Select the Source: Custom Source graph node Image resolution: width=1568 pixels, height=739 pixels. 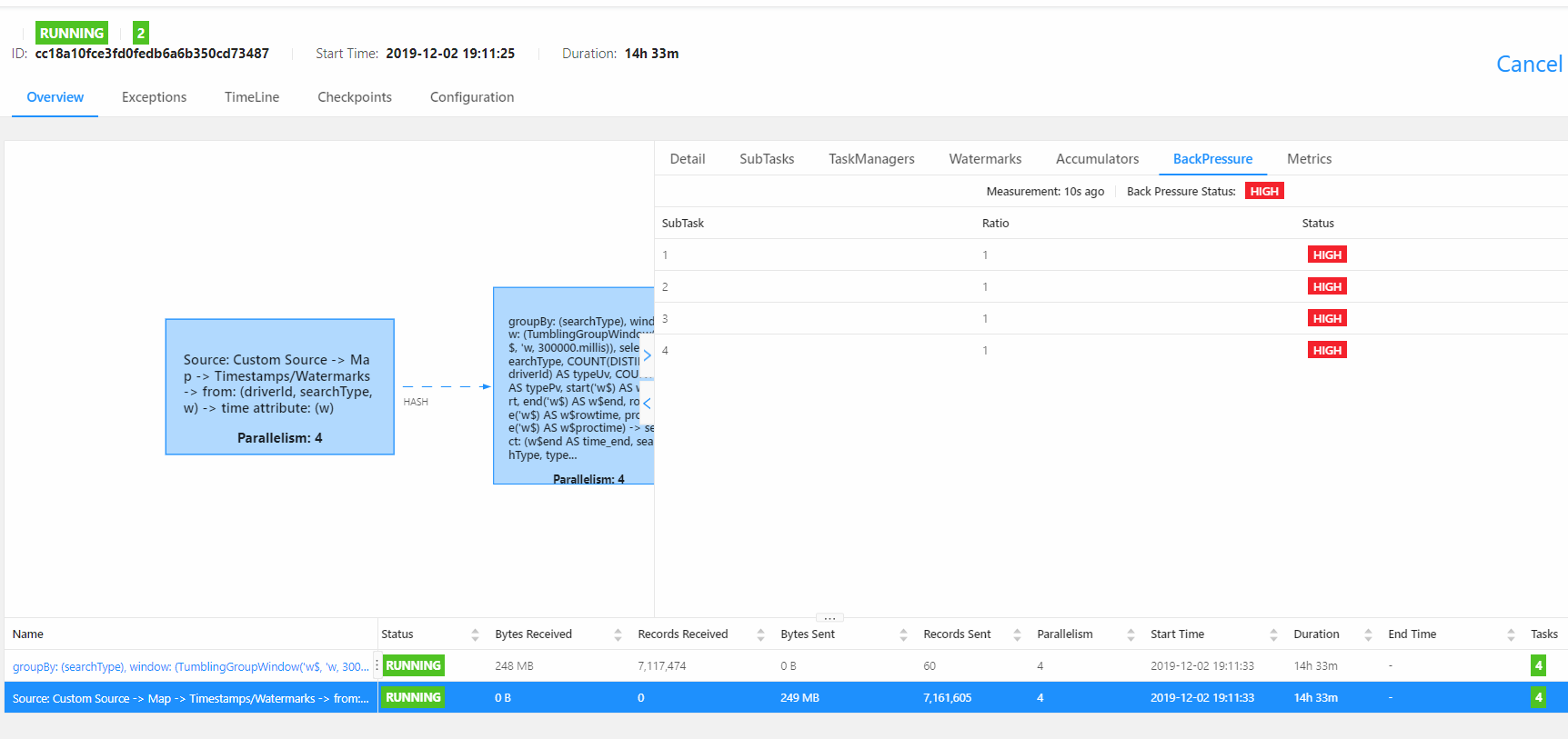(279, 386)
